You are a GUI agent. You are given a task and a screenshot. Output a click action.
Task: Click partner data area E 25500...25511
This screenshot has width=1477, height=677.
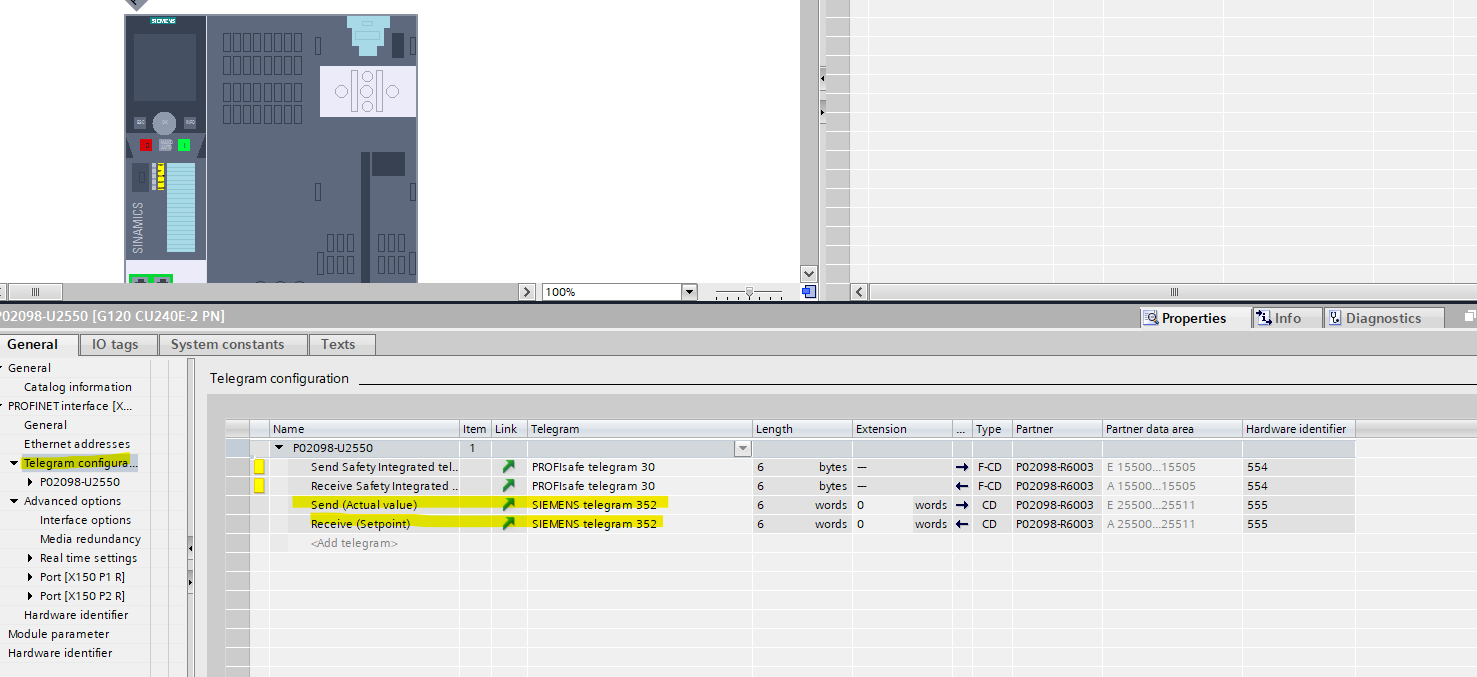coord(1151,505)
